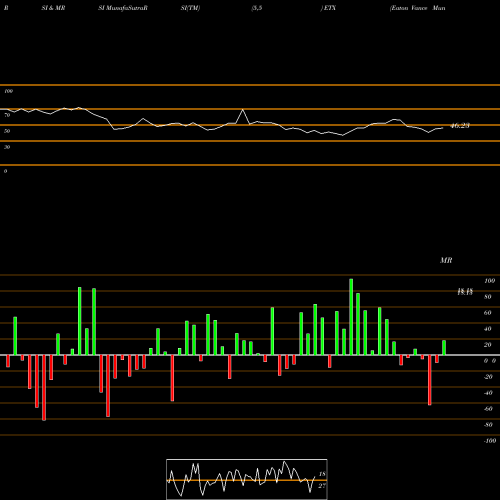Click the tallest green MR bar near 100
The height and width of the screenshot is (500, 500).
351,317
